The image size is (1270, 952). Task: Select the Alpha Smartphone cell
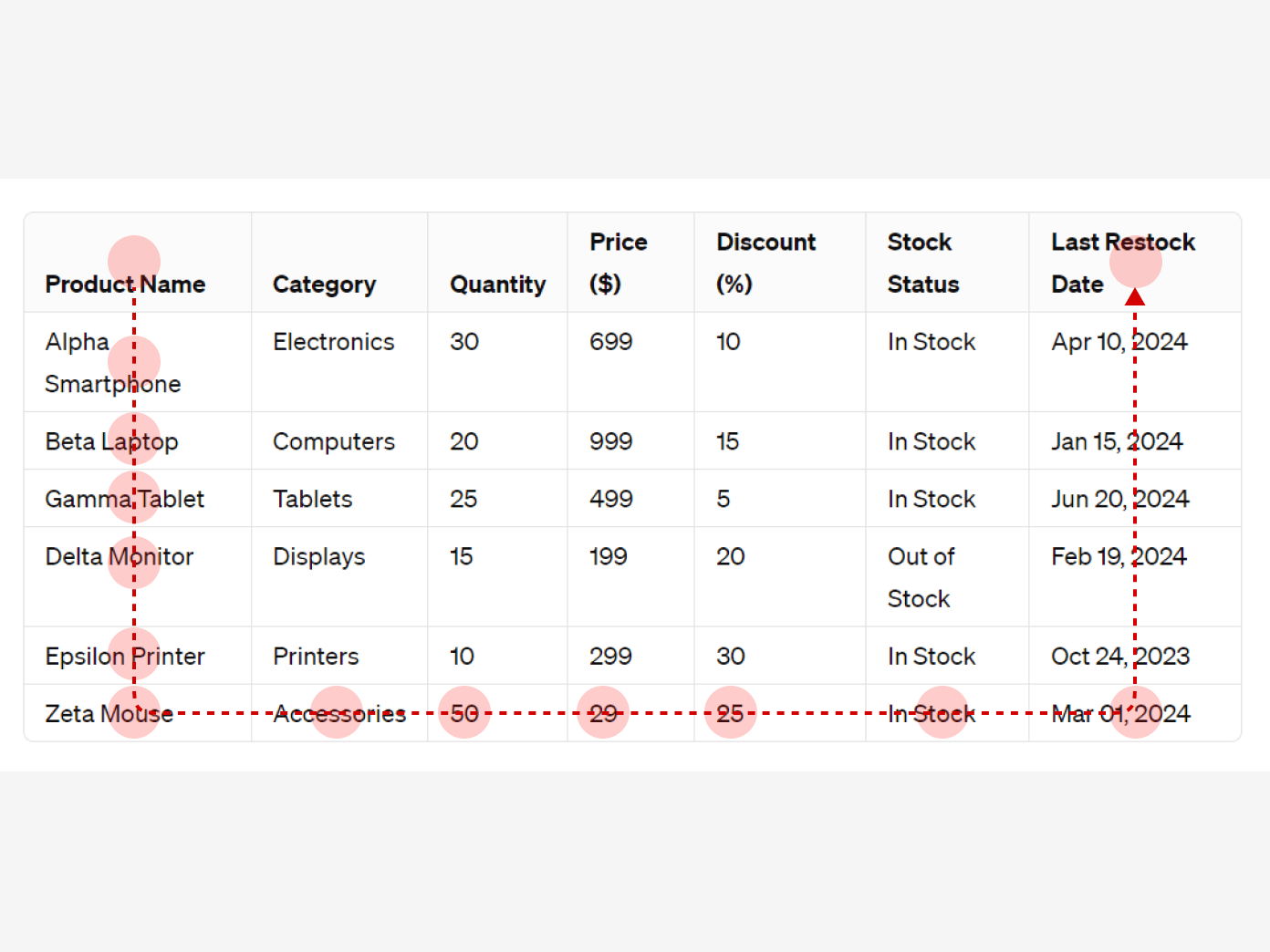tap(113, 363)
